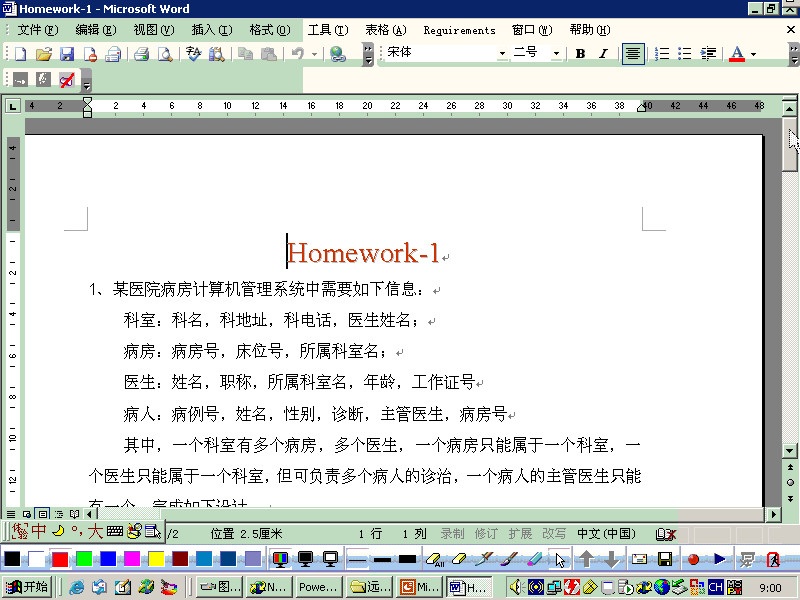Launch Internet Explorer from quick launch
Viewport: 800px width, 600px height.
77,587
